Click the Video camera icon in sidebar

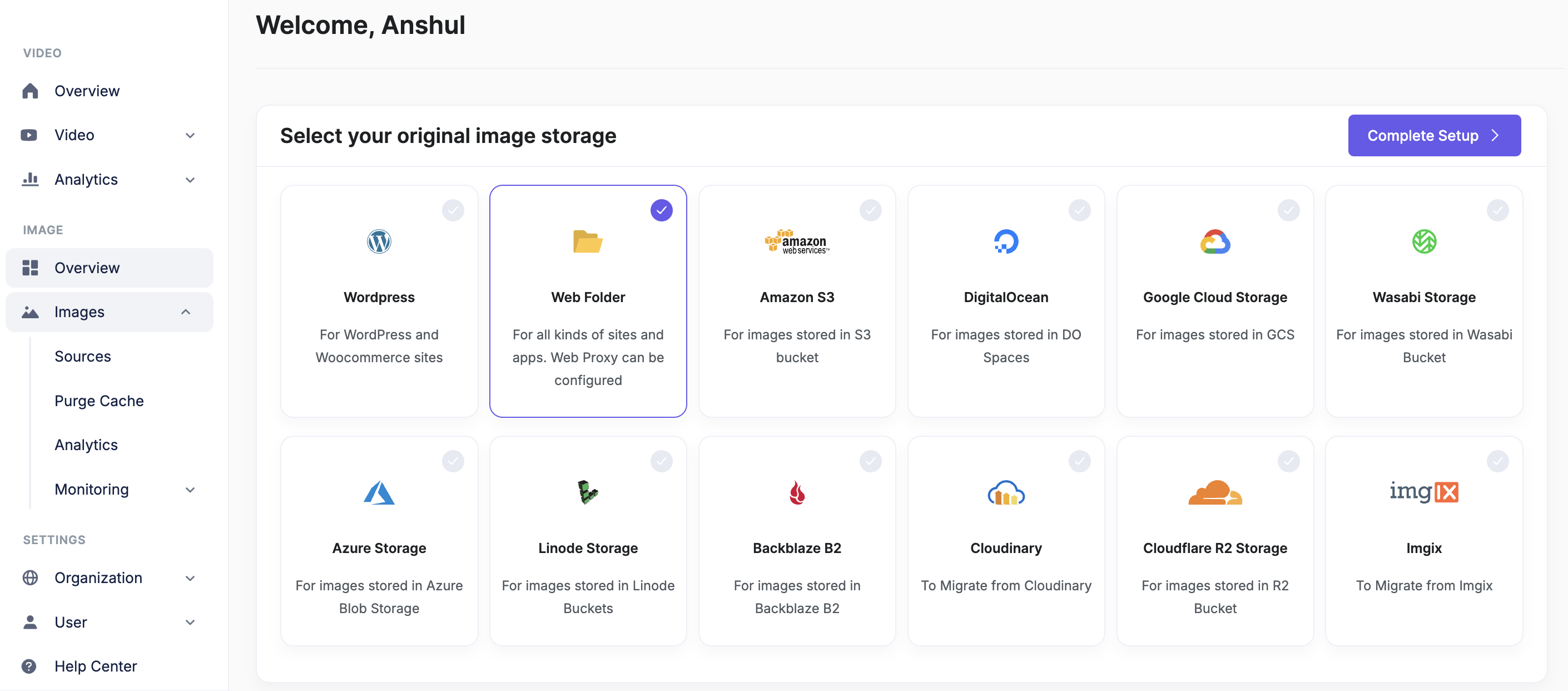29,135
